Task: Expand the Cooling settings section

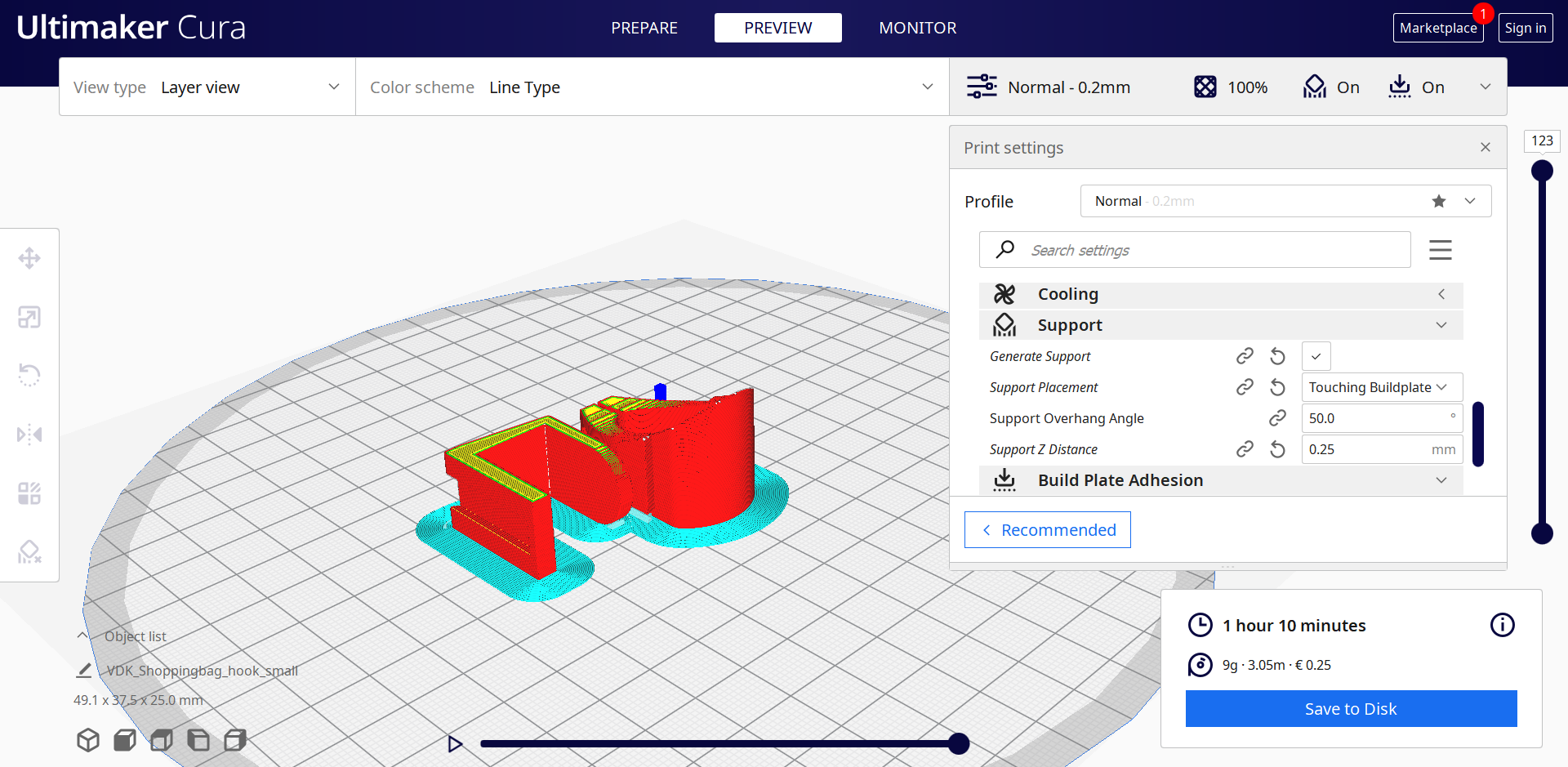Action: tap(1221, 294)
